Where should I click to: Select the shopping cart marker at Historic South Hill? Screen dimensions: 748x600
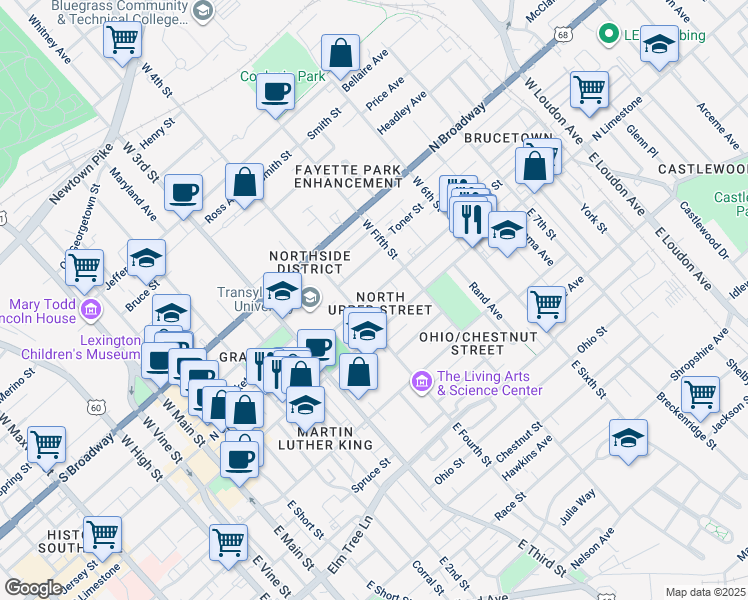click(x=102, y=536)
